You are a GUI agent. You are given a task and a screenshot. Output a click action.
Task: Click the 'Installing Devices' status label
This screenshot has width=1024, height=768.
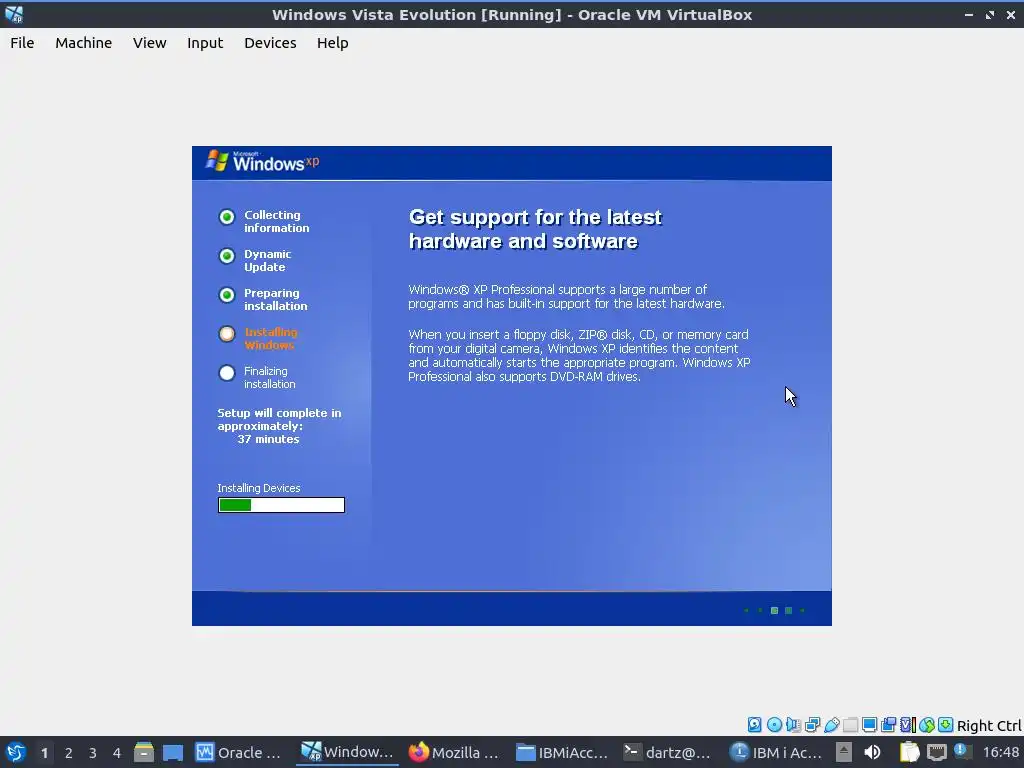tap(259, 488)
